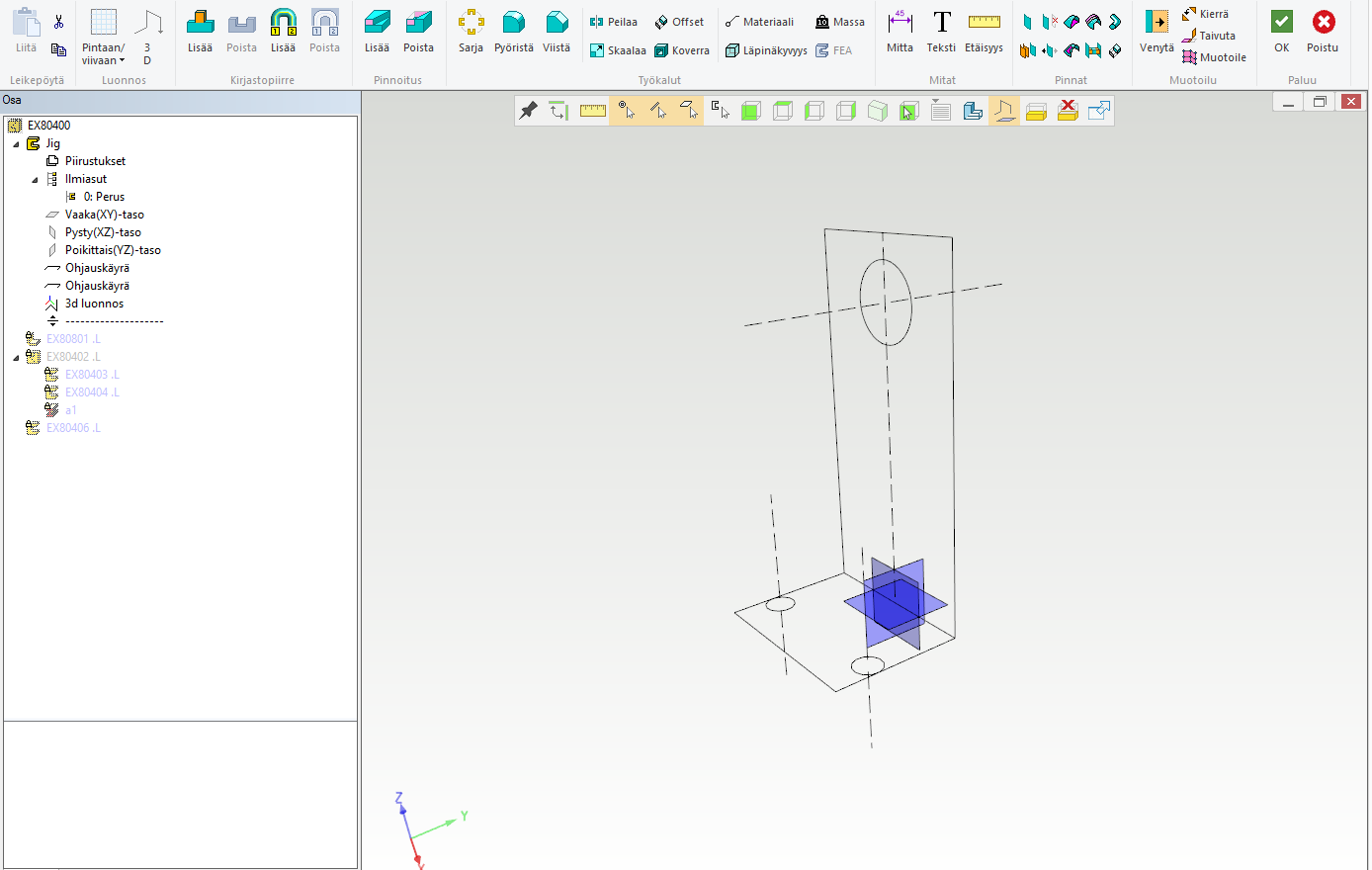Select 3d luonnos in the feature tree
Viewport: 1372px width, 870px height.
pyautogui.click(x=94, y=304)
